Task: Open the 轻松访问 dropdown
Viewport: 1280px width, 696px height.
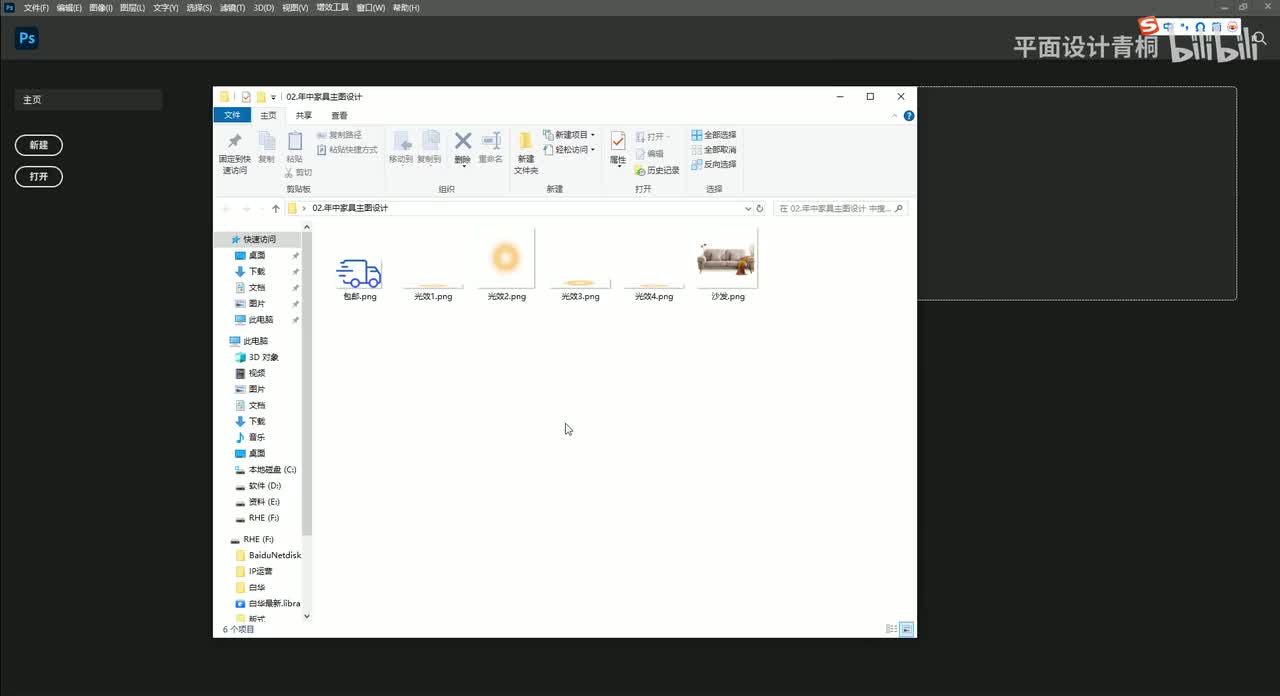Action: tap(569, 150)
